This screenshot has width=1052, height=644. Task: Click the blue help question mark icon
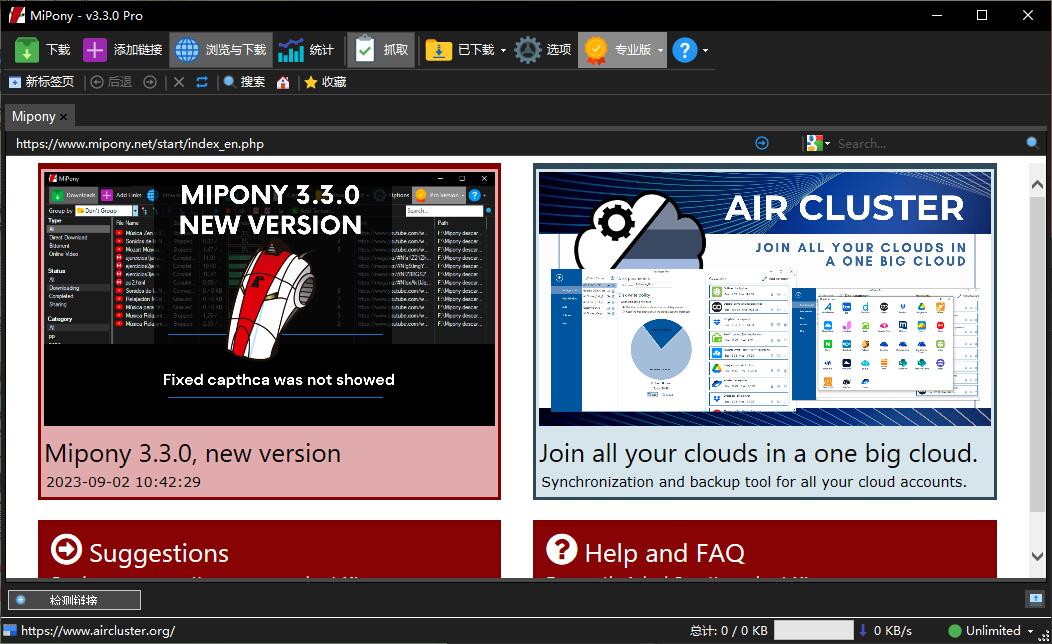(685, 50)
